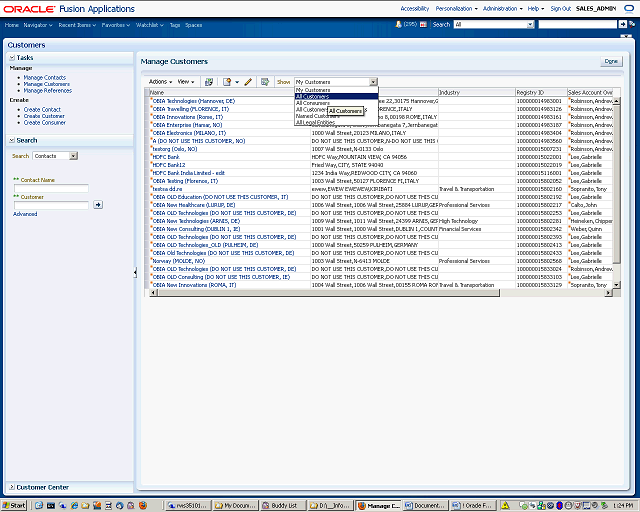640x512 pixels.
Task: Click the Contact Name input field
Action: (x=50, y=188)
